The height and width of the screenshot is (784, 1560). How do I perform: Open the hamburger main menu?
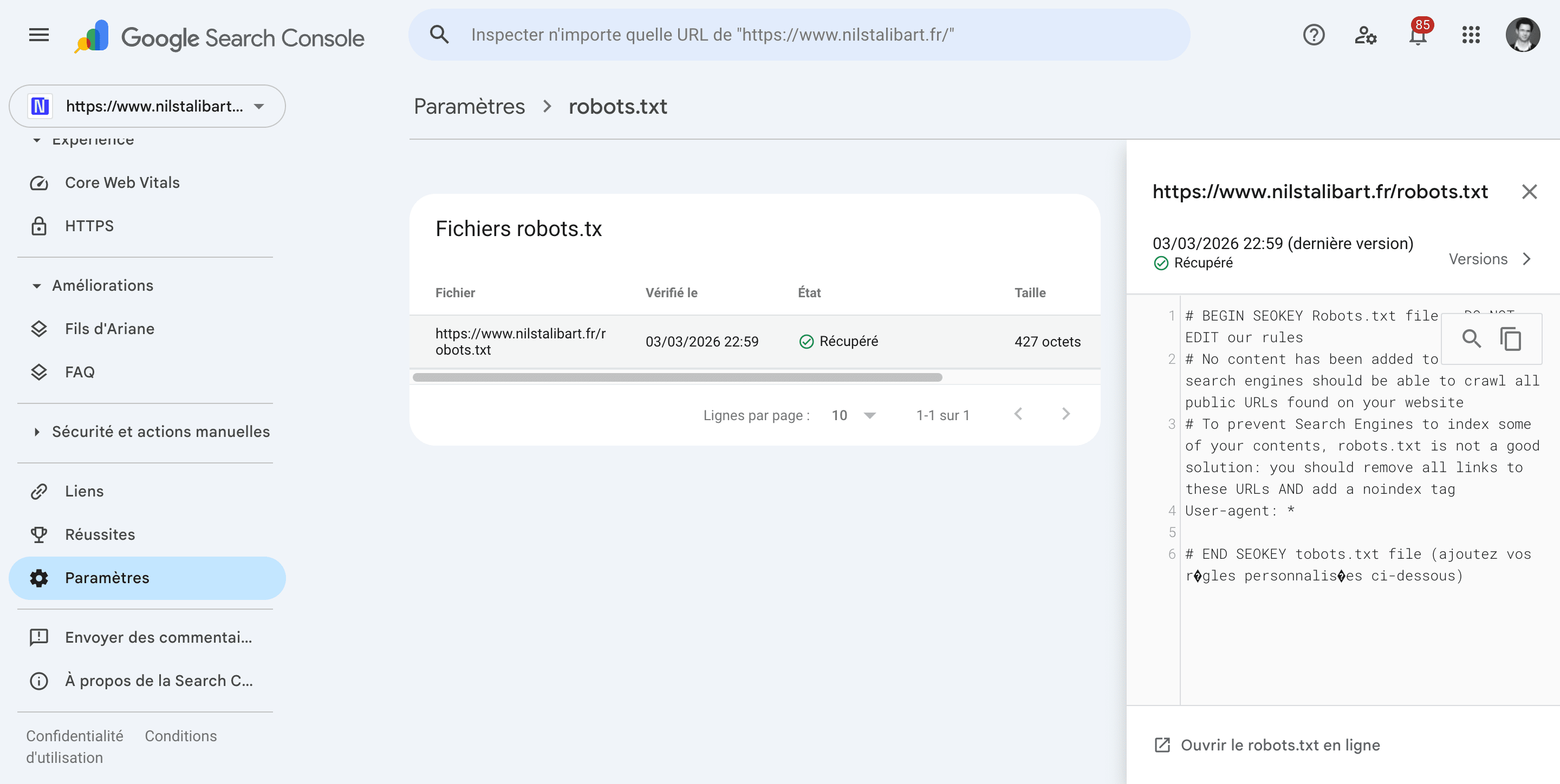(x=39, y=35)
